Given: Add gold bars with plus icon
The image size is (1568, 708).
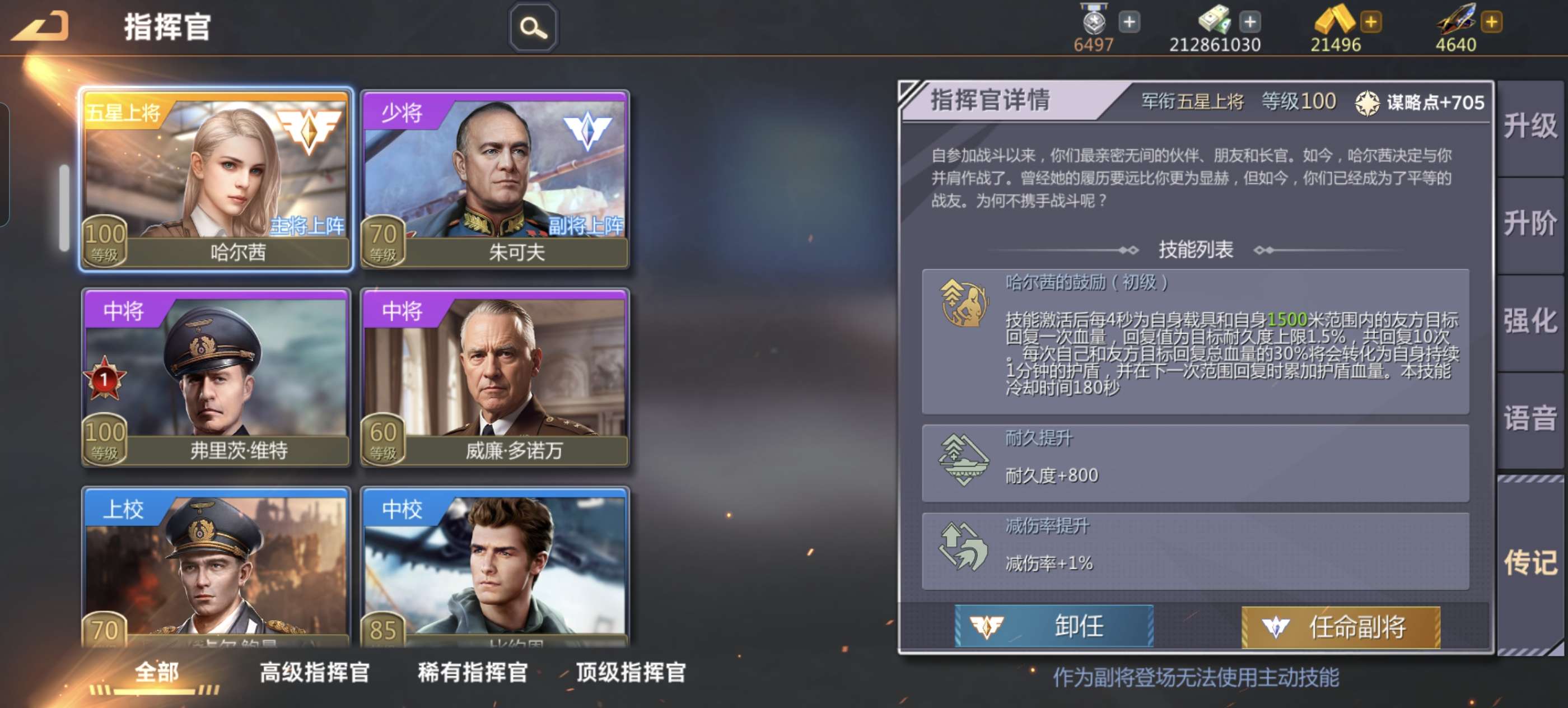Looking at the screenshot, I should point(1371,22).
